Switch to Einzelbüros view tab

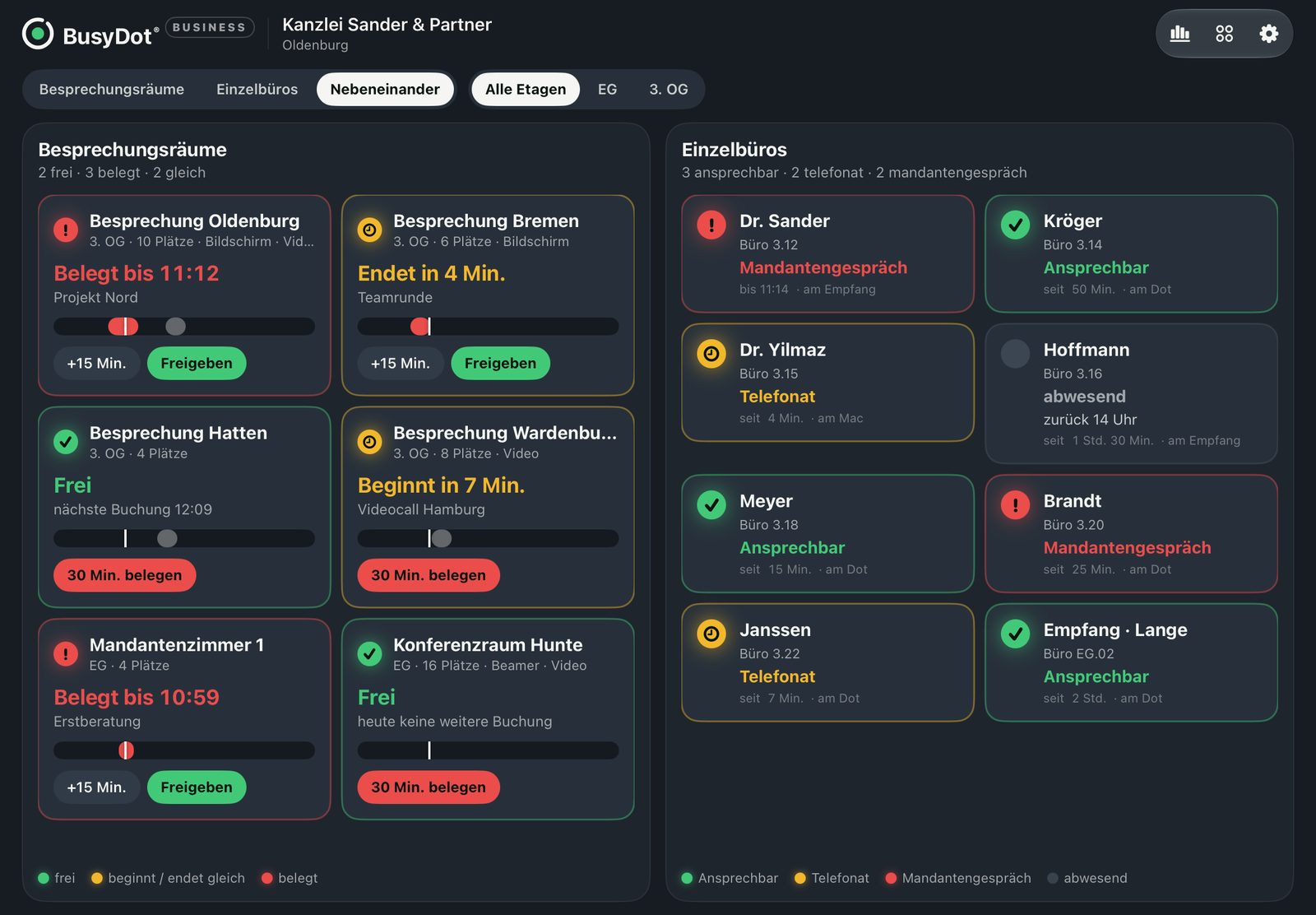click(257, 89)
